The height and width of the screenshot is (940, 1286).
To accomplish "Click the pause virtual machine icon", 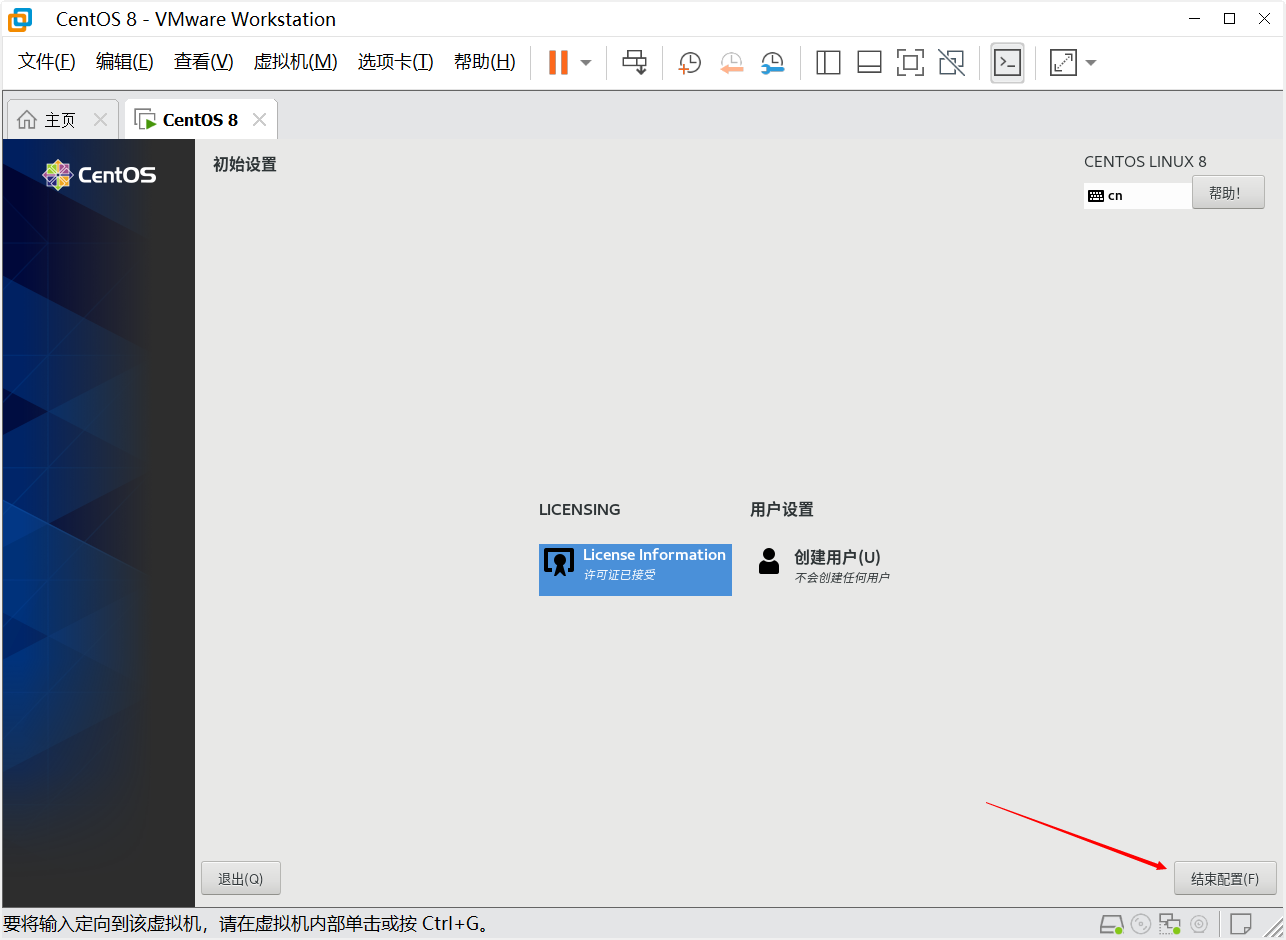I will [x=558, y=62].
